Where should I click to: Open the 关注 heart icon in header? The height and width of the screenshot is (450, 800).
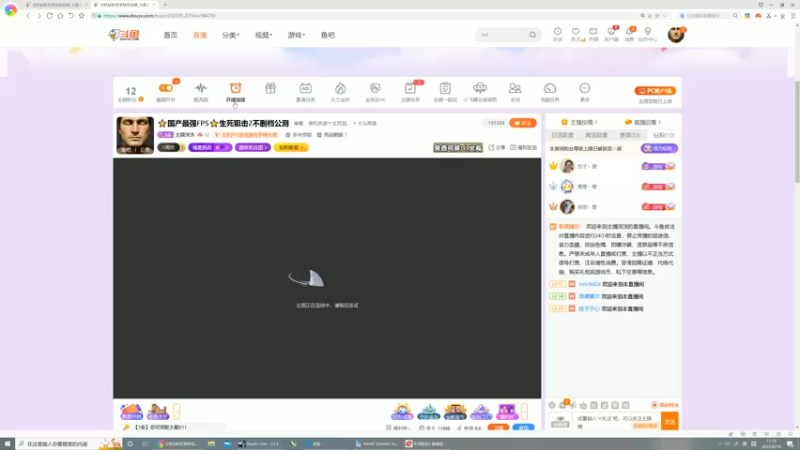coord(576,34)
